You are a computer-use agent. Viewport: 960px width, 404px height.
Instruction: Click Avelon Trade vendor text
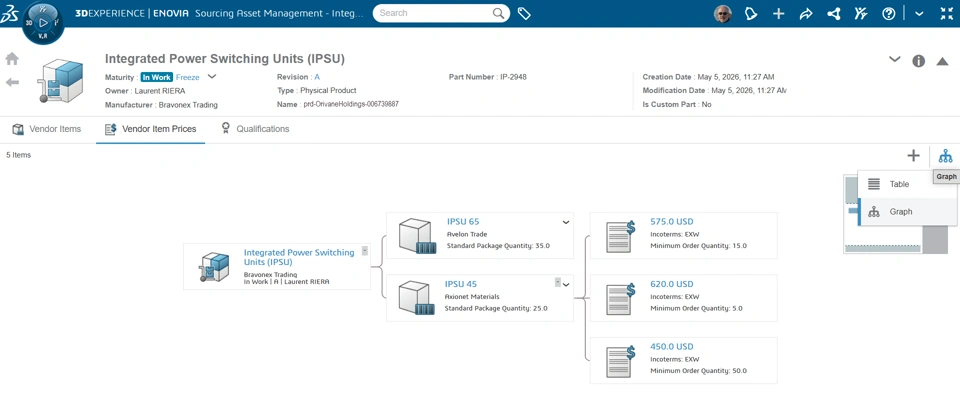tap(466, 234)
